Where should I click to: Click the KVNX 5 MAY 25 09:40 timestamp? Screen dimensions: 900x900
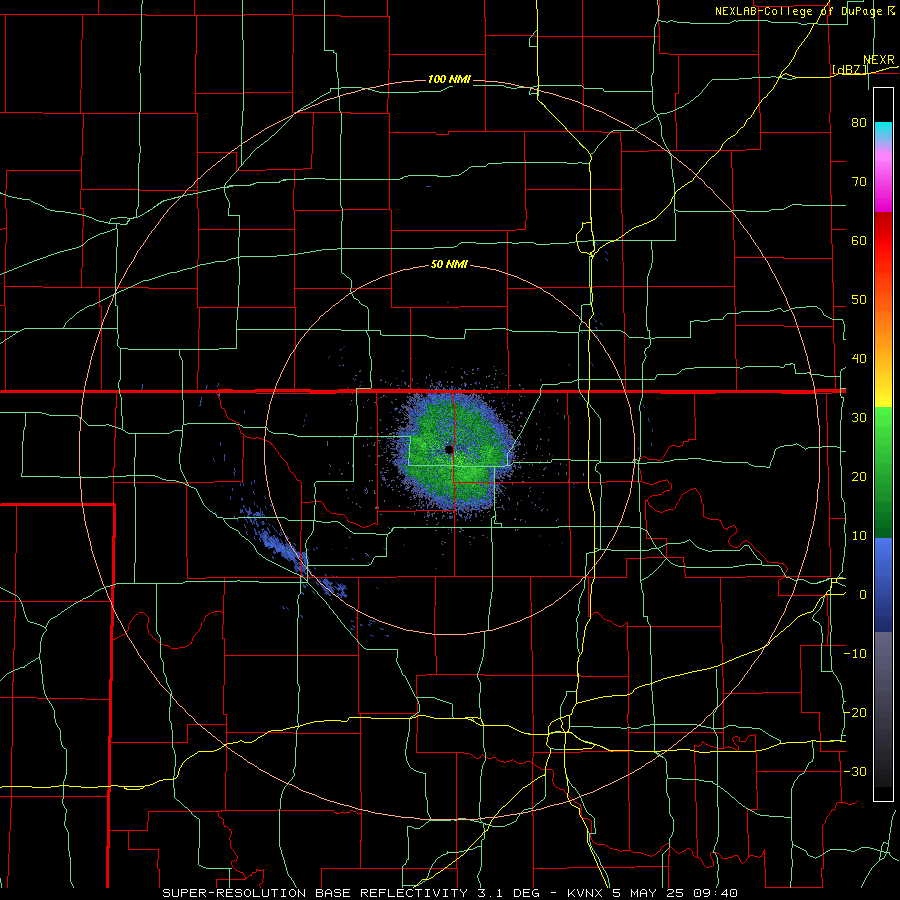tap(652, 893)
